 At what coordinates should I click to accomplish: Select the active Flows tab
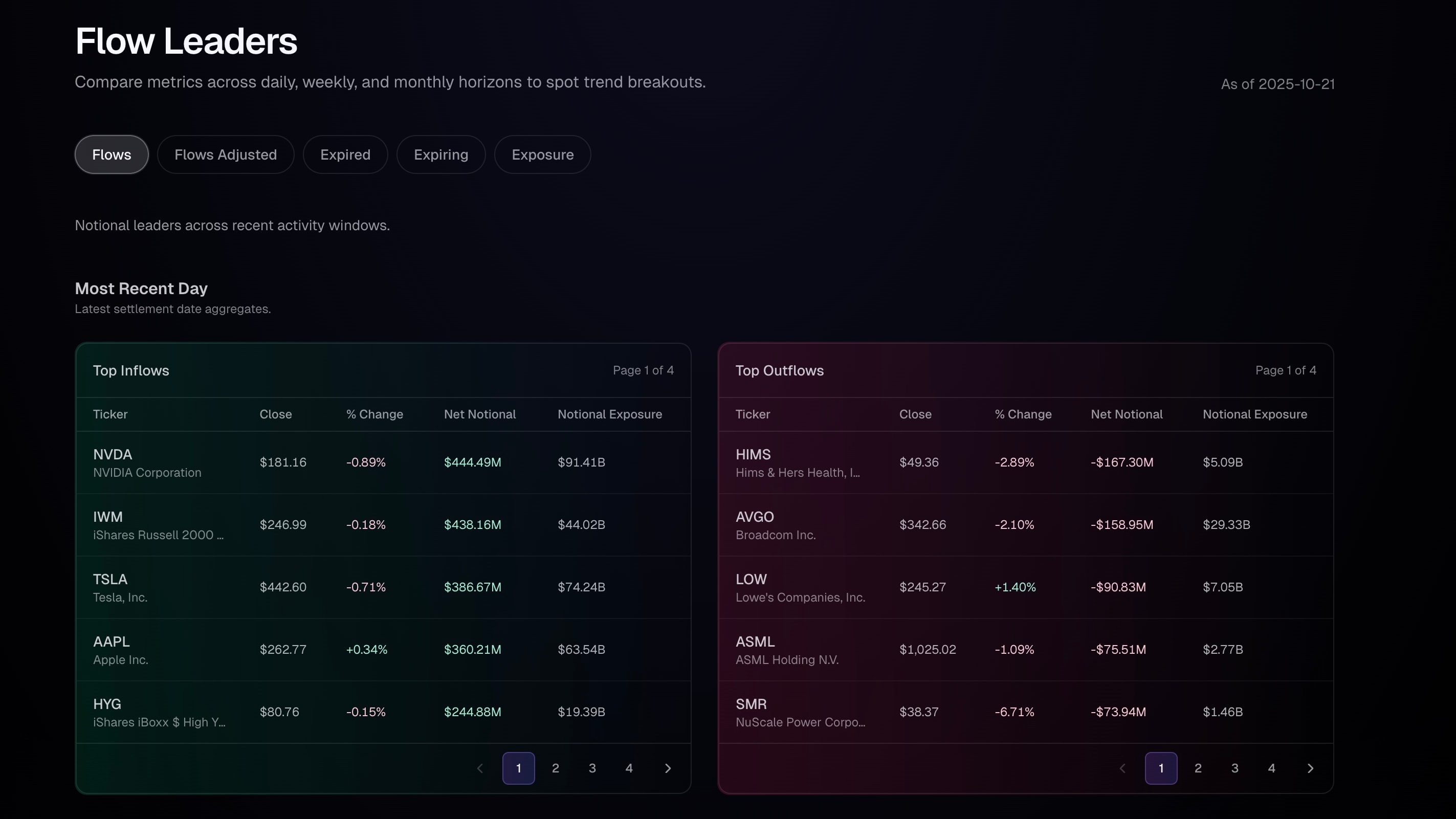(x=112, y=154)
